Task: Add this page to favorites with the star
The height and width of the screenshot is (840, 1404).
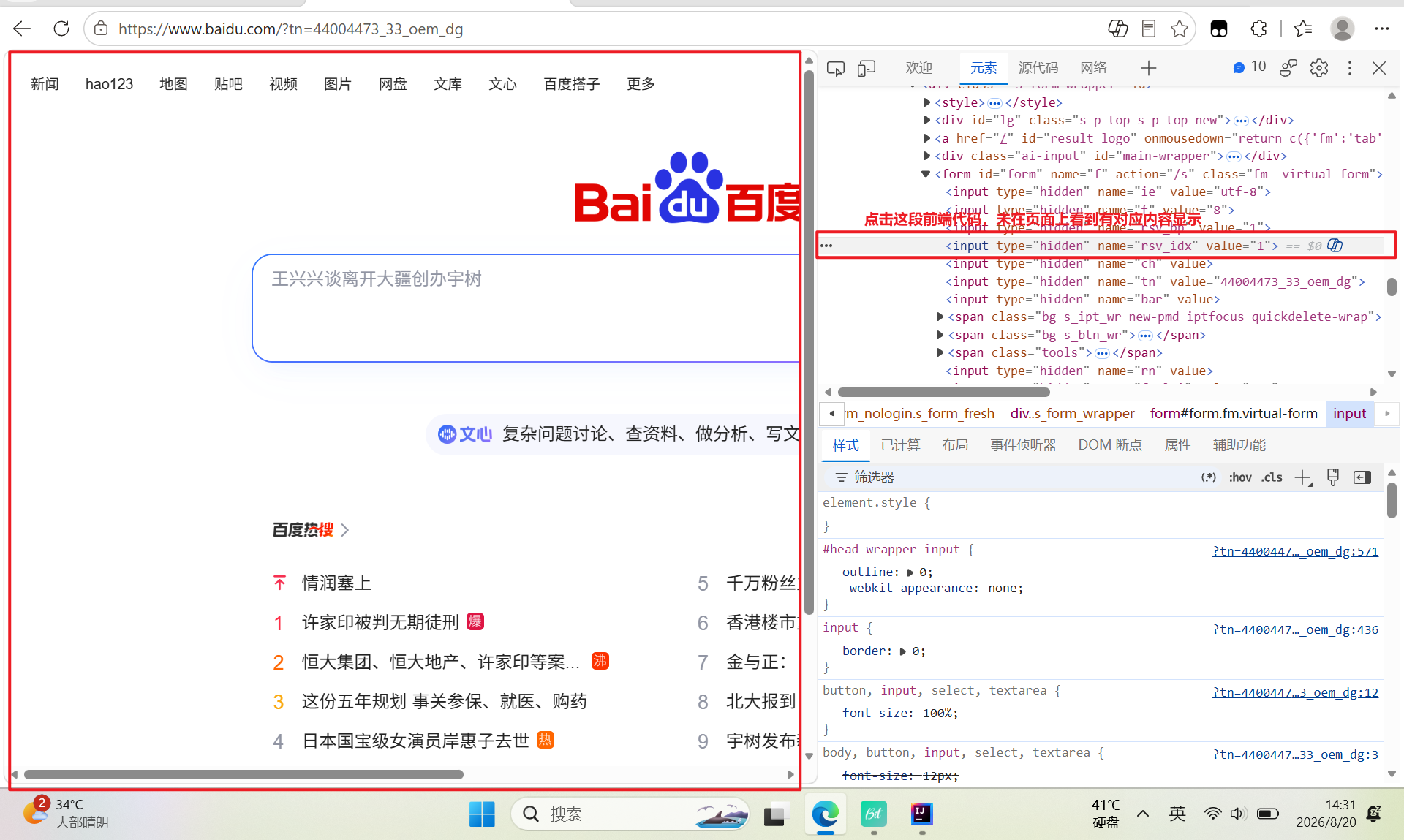Action: [x=1180, y=29]
